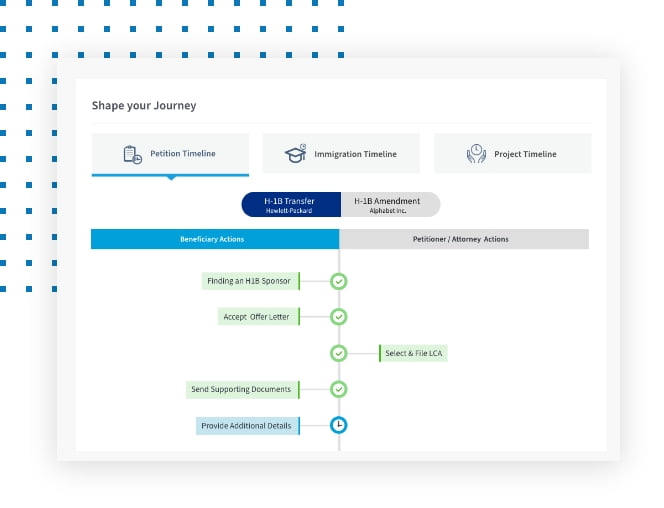
Task: Switch to H-1B Amendment Alphabet Inc.
Action: (x=389, y=205)
